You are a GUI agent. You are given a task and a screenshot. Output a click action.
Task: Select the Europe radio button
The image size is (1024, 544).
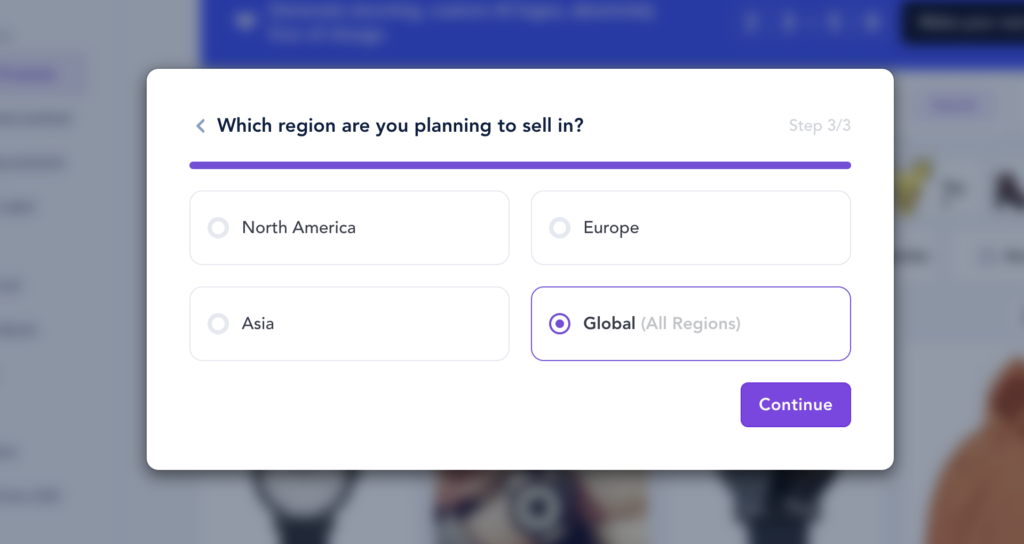click(560, 228)
